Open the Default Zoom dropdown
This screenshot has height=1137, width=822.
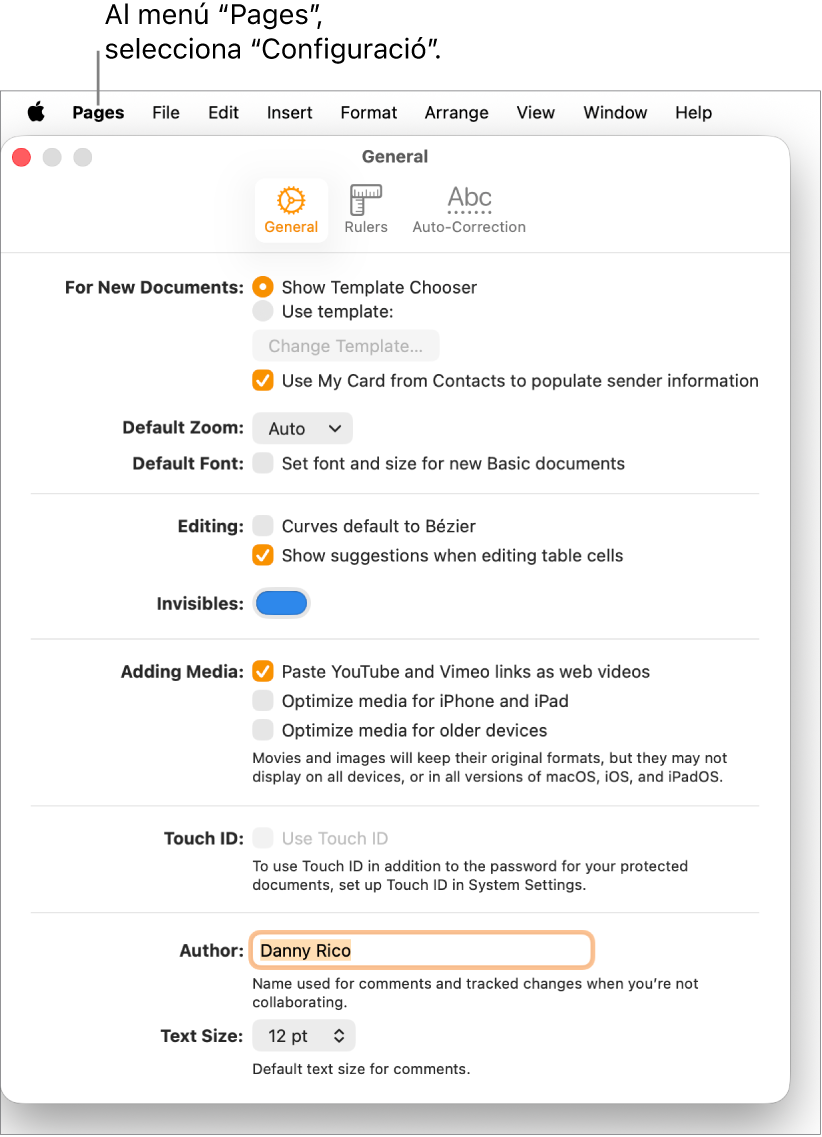303,429
